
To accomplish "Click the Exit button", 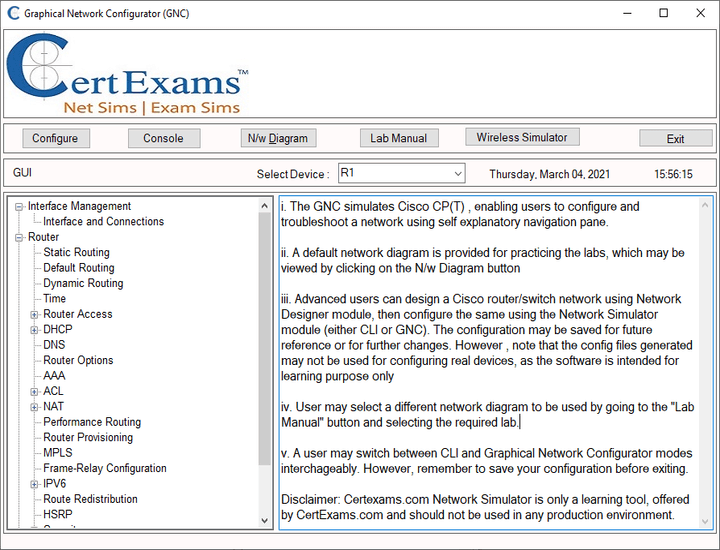I will (675, 139).
